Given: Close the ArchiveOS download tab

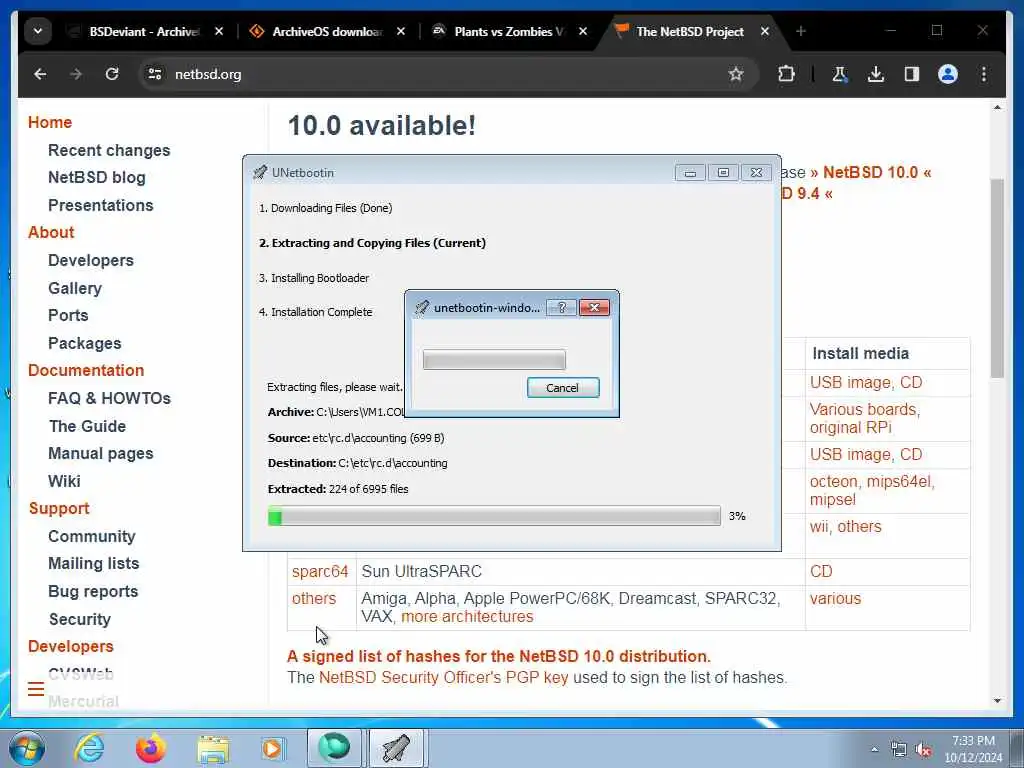Looking at the screenshot, I should [401, 31].
